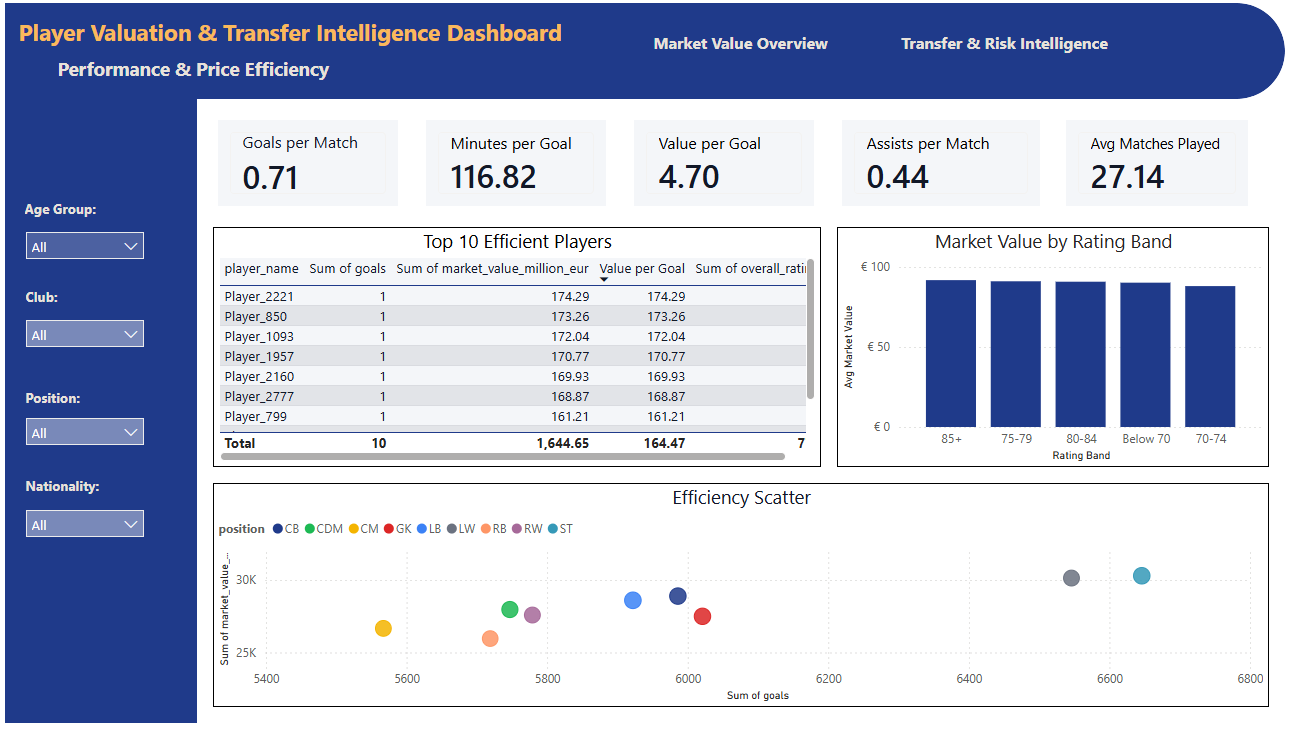The height and width of the screenshot is (733, 1293).
Task: Select the red GK scatter bubble
Action: point(702,616)
